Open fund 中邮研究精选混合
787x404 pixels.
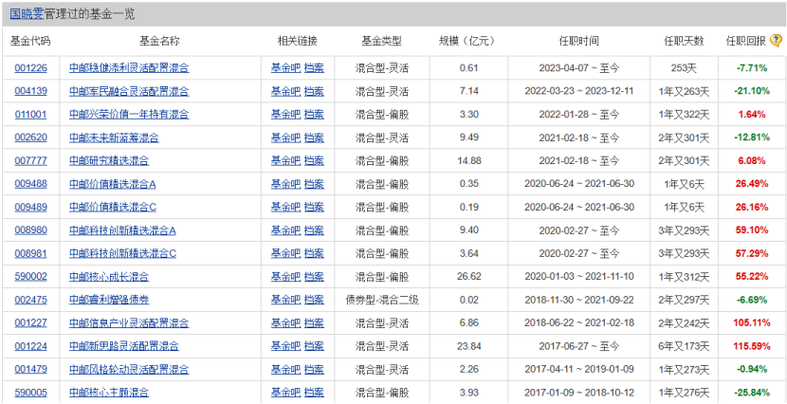pyautogui.click(x=109, y=161)
